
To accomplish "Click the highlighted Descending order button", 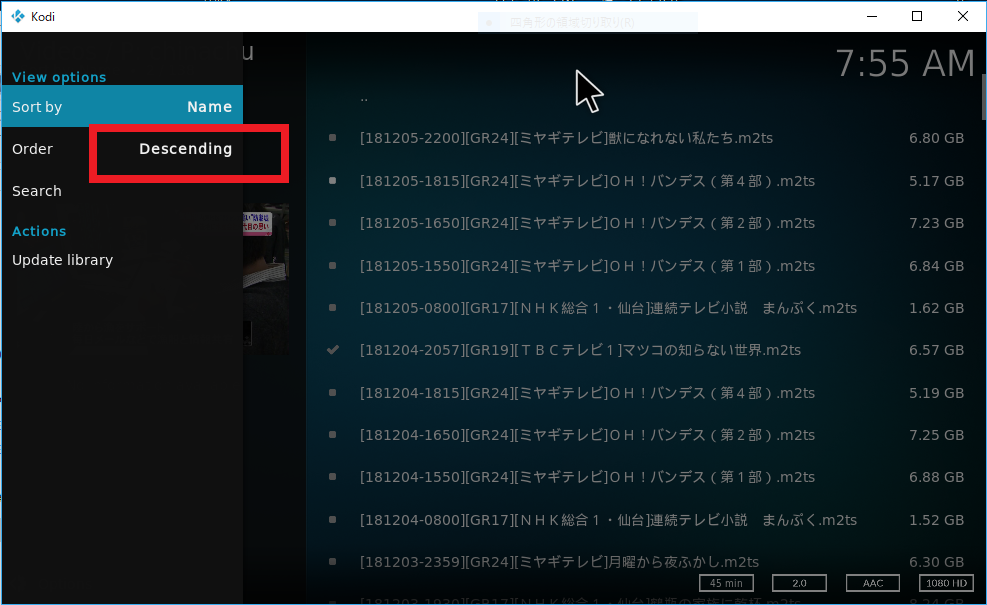I will [186, 149].
